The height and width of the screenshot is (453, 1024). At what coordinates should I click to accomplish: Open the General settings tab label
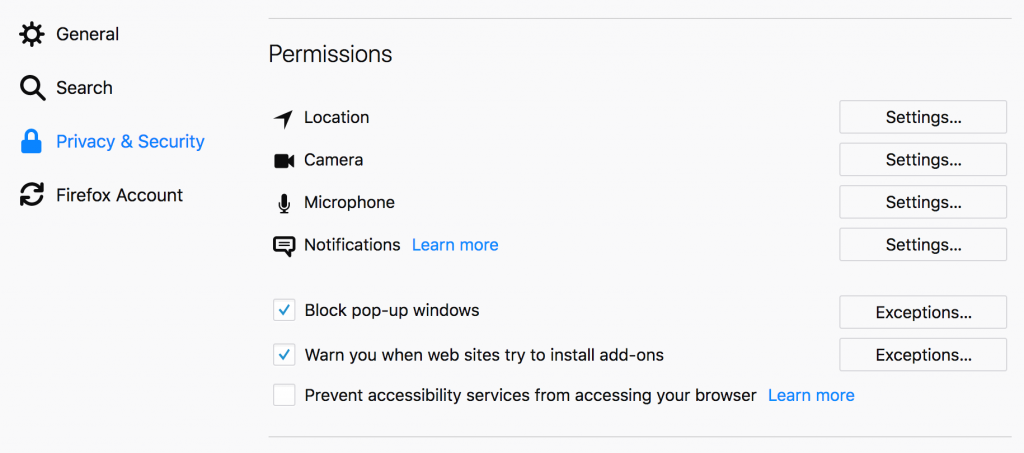pos(87,35)
